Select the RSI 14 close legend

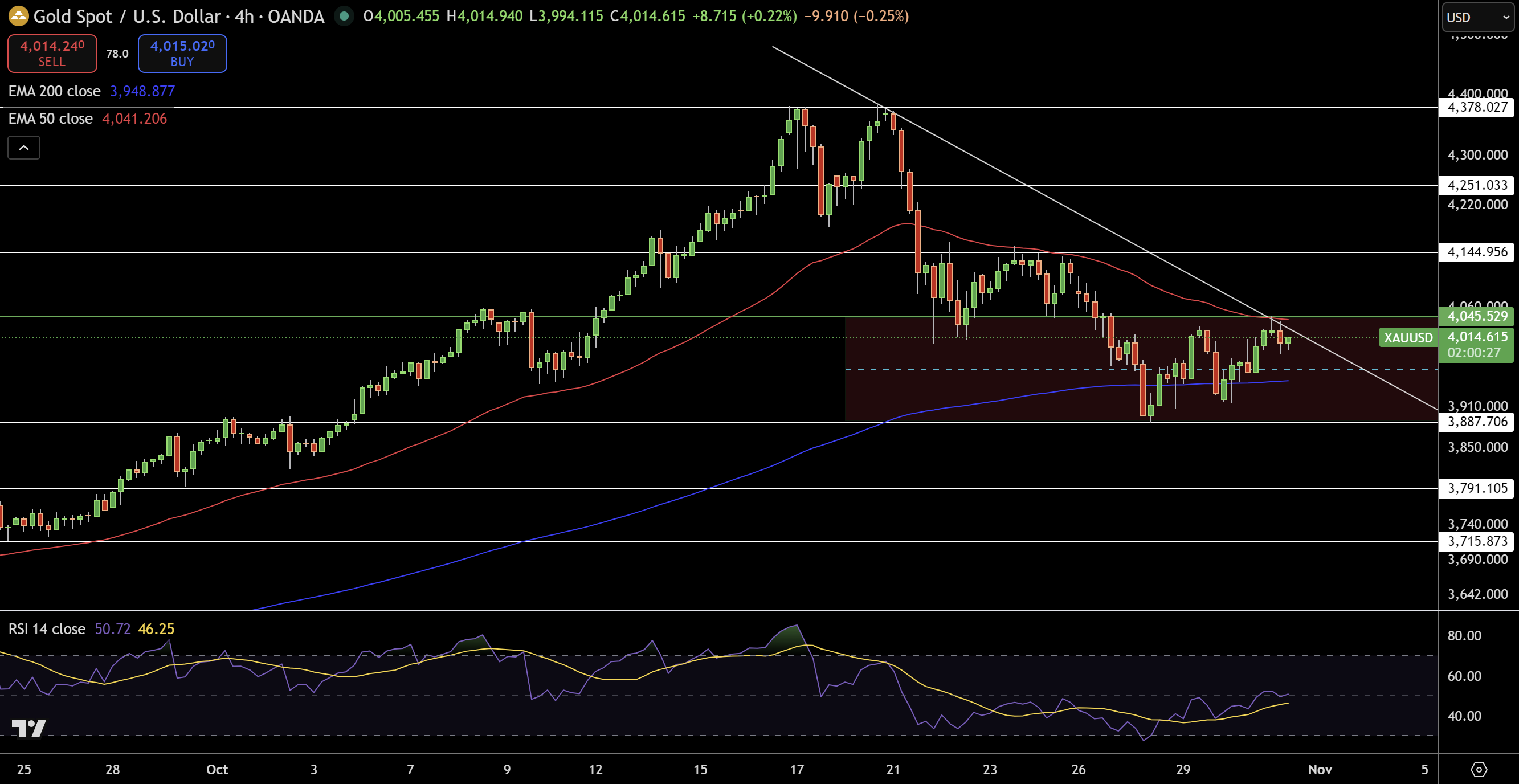tap(47, 629)
